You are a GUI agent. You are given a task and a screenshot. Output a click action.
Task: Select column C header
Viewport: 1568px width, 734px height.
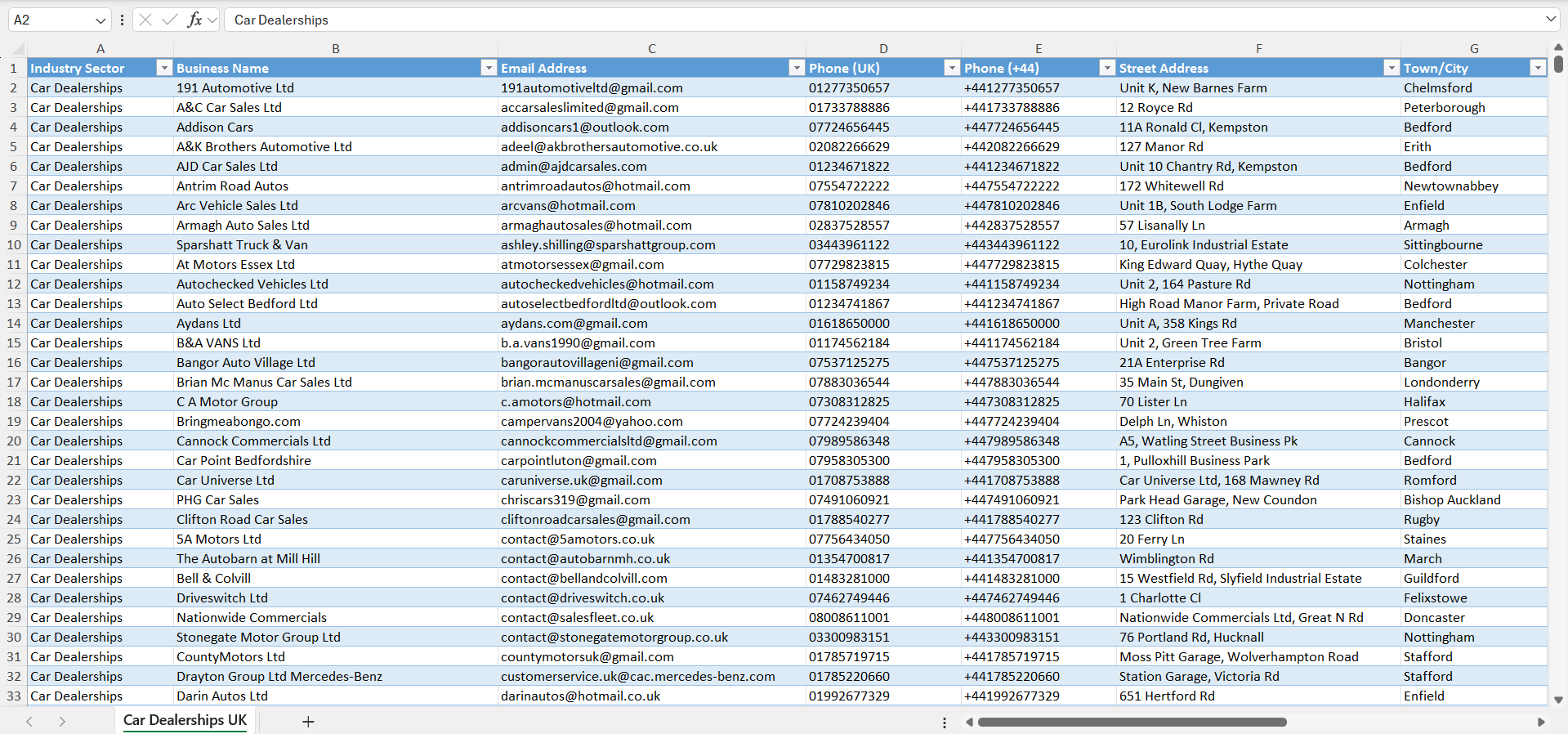click(652, 48)
